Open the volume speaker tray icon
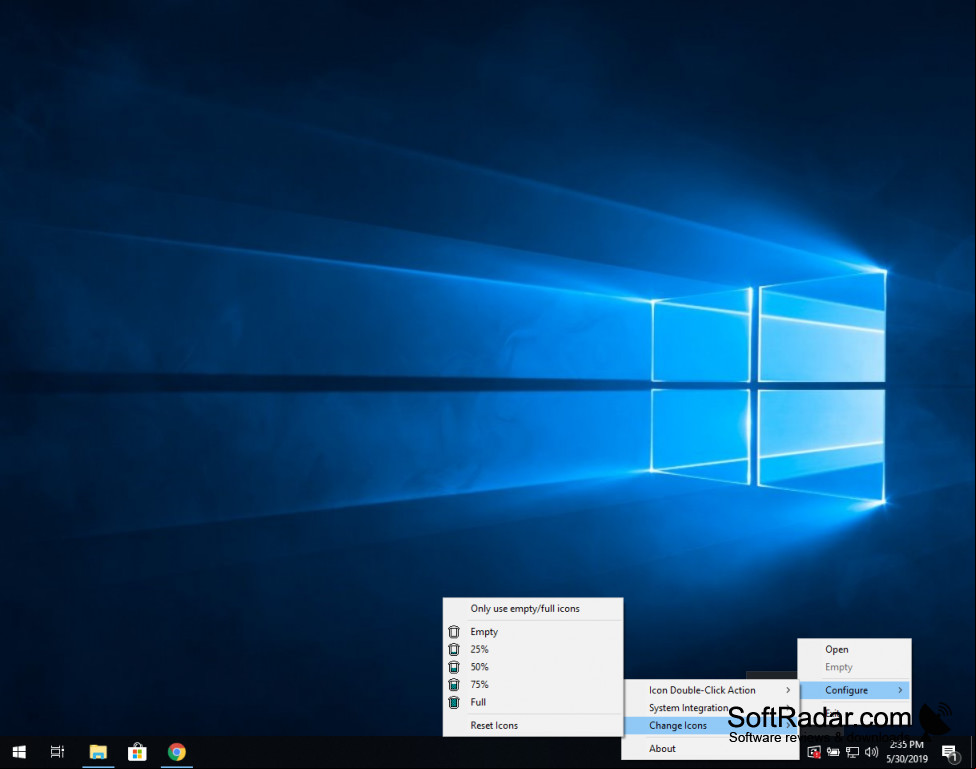The height and width of the screenshot is (769, 976). click(x=871, y=752)
